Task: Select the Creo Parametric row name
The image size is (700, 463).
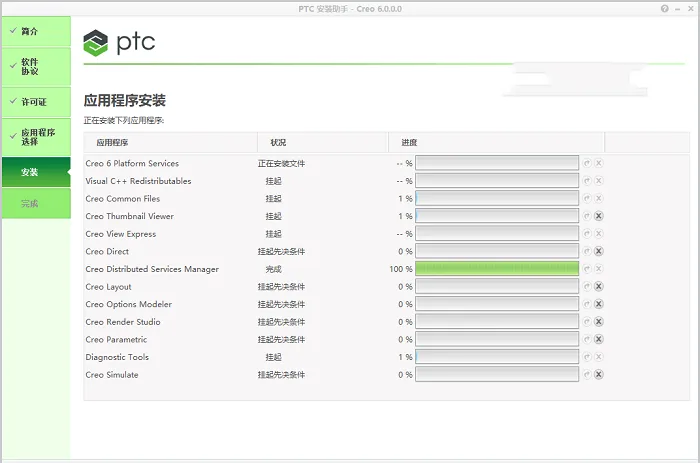Action: 116,339
